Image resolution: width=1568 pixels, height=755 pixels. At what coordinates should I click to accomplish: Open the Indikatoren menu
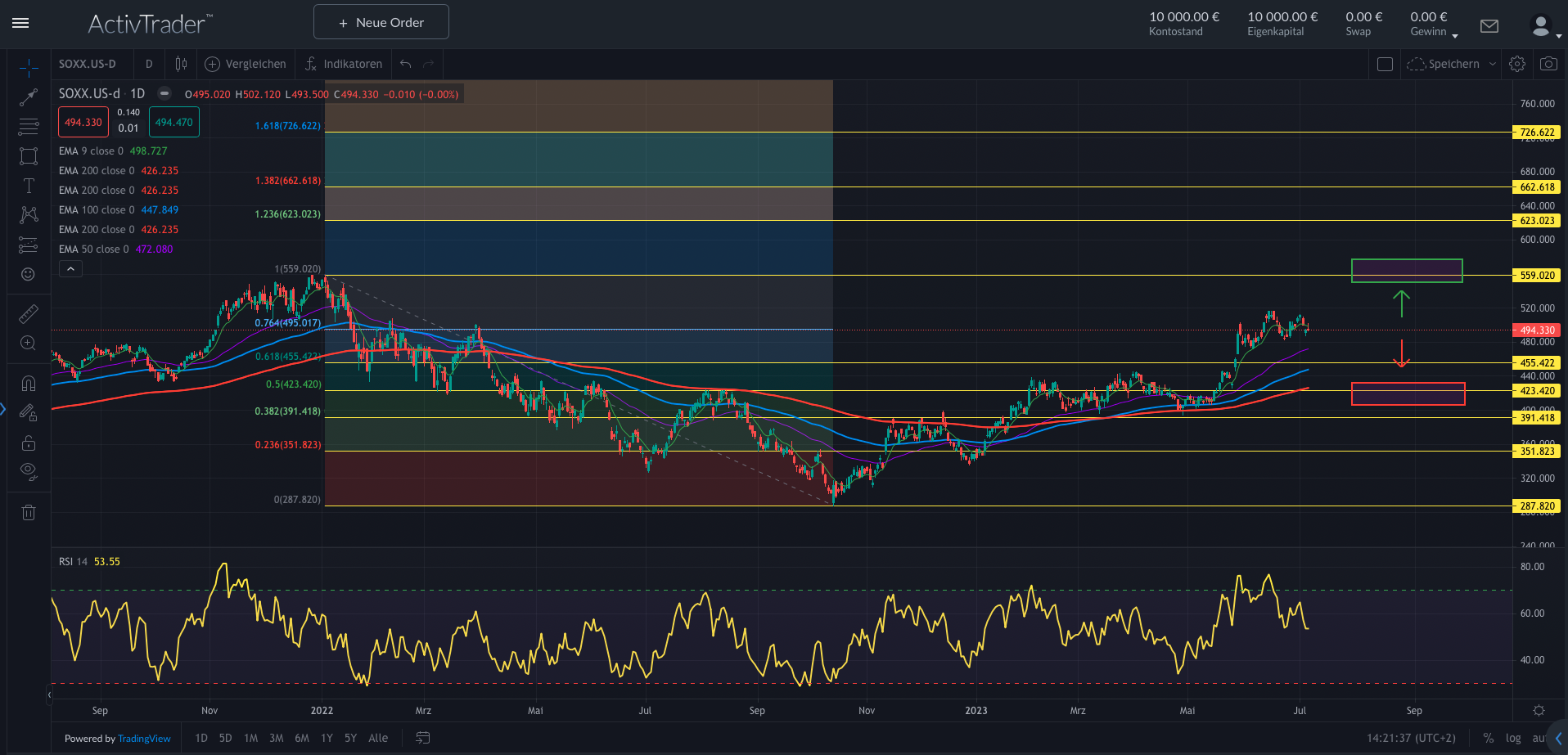coord(344,64)
